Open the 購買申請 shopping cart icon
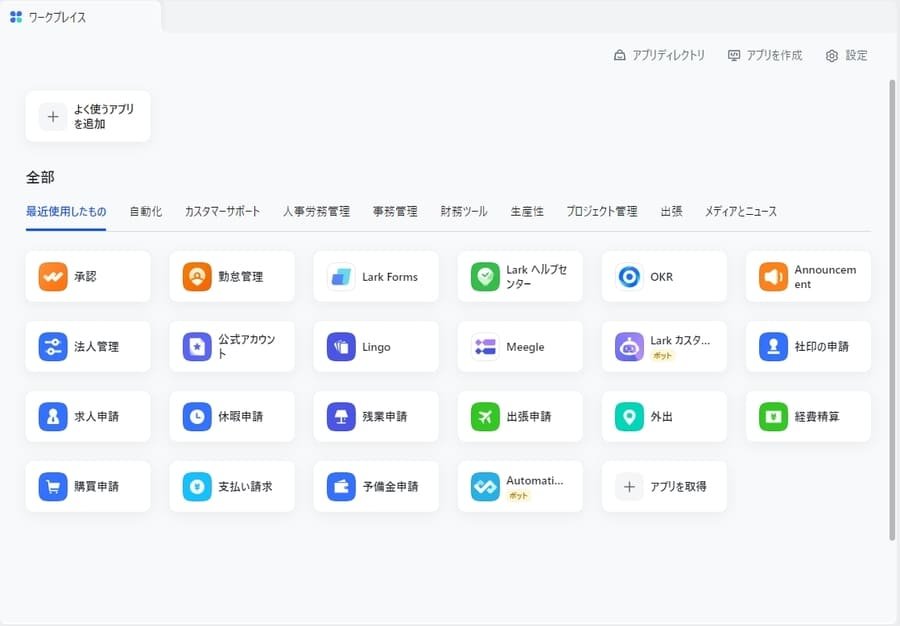This screenshot has height=626, width=900. (x=53, y=487)
